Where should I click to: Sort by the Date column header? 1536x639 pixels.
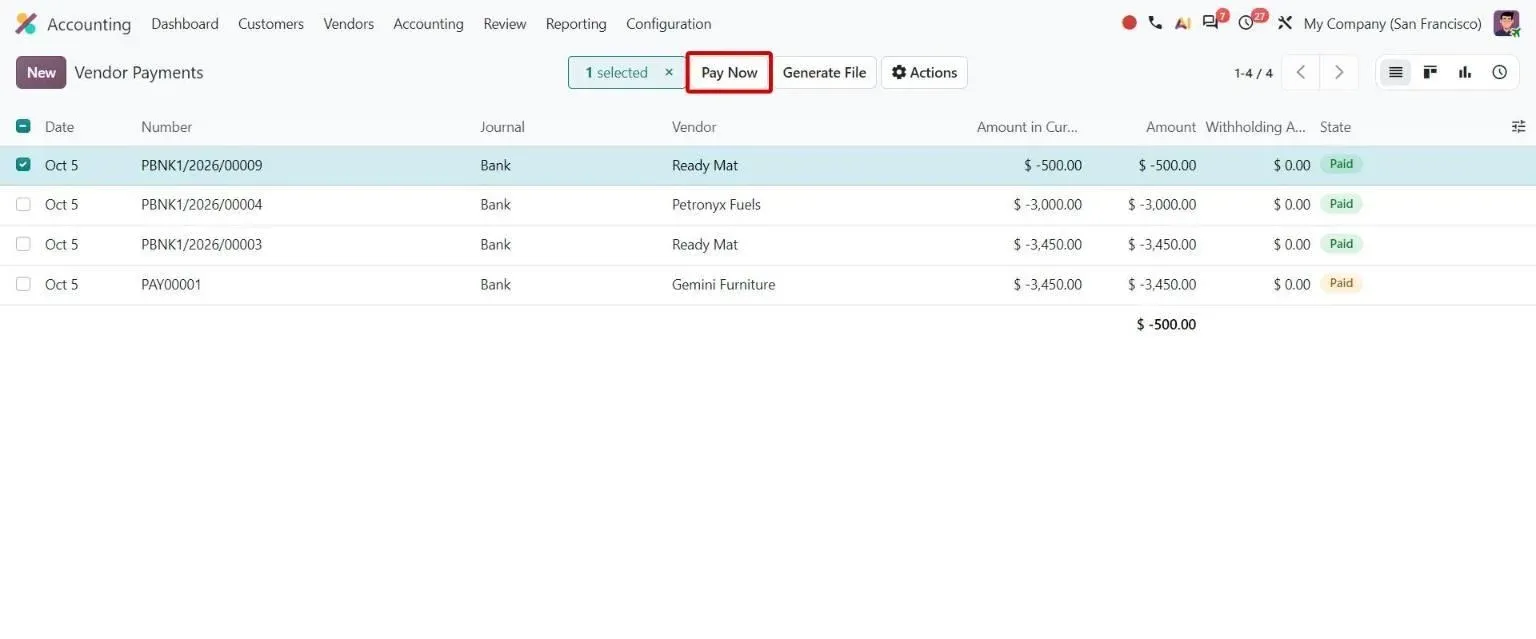[x=59, y=127]
